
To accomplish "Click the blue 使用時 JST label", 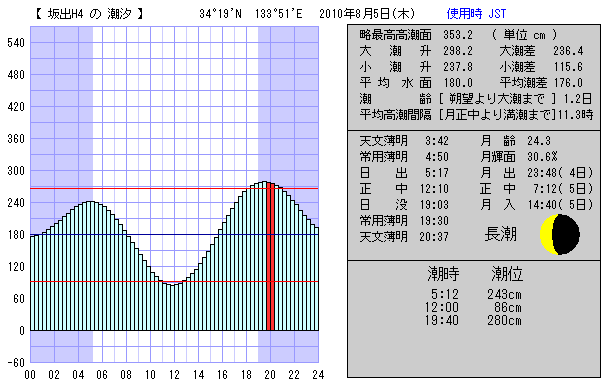I will tap(476, 14).
